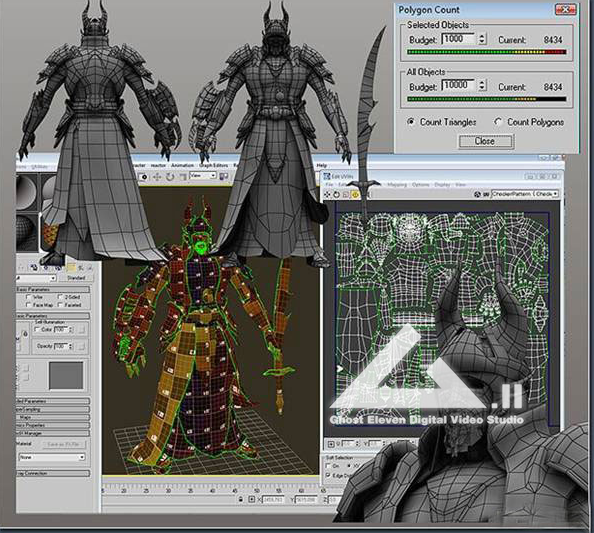Click the Selected Objects Budget input field
The image size is (594, 533).
tap(458, 39)
